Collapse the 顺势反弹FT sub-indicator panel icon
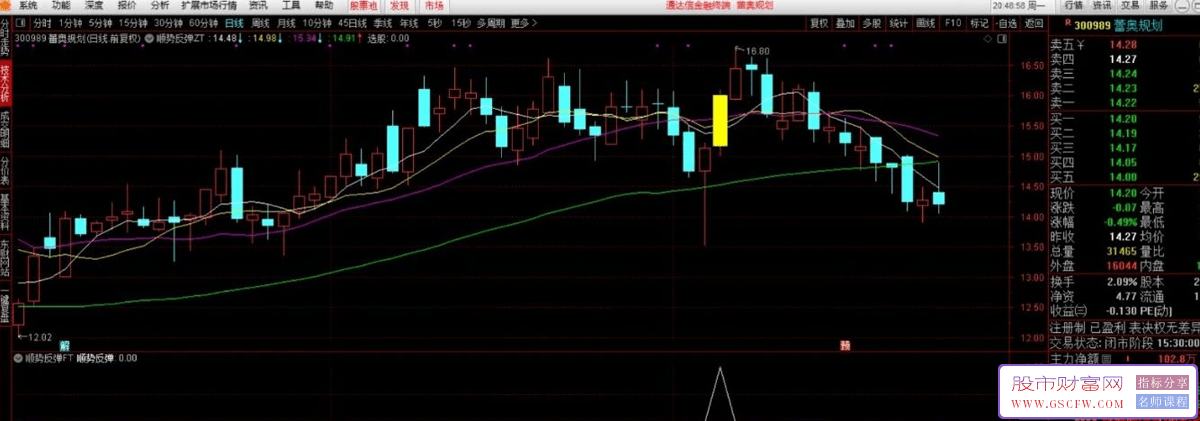1200x421 pixels. [19, 357]
